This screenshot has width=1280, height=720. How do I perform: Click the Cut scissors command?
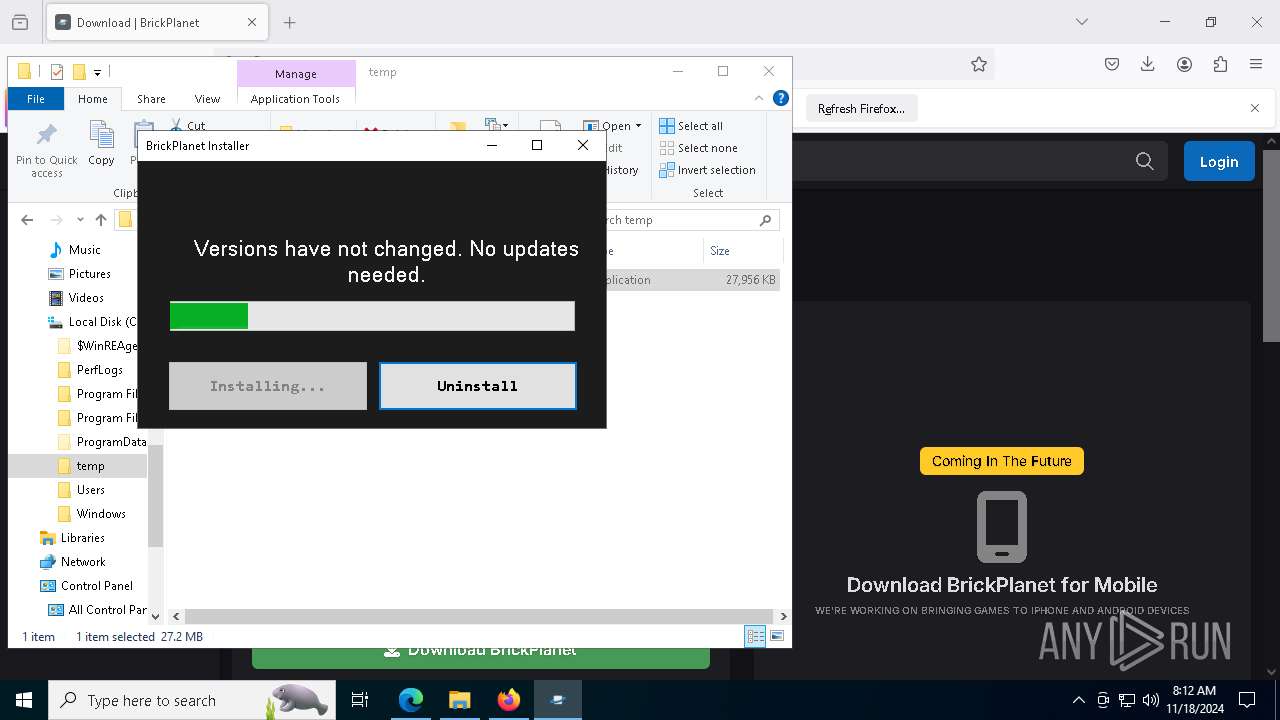click(187, 125)
